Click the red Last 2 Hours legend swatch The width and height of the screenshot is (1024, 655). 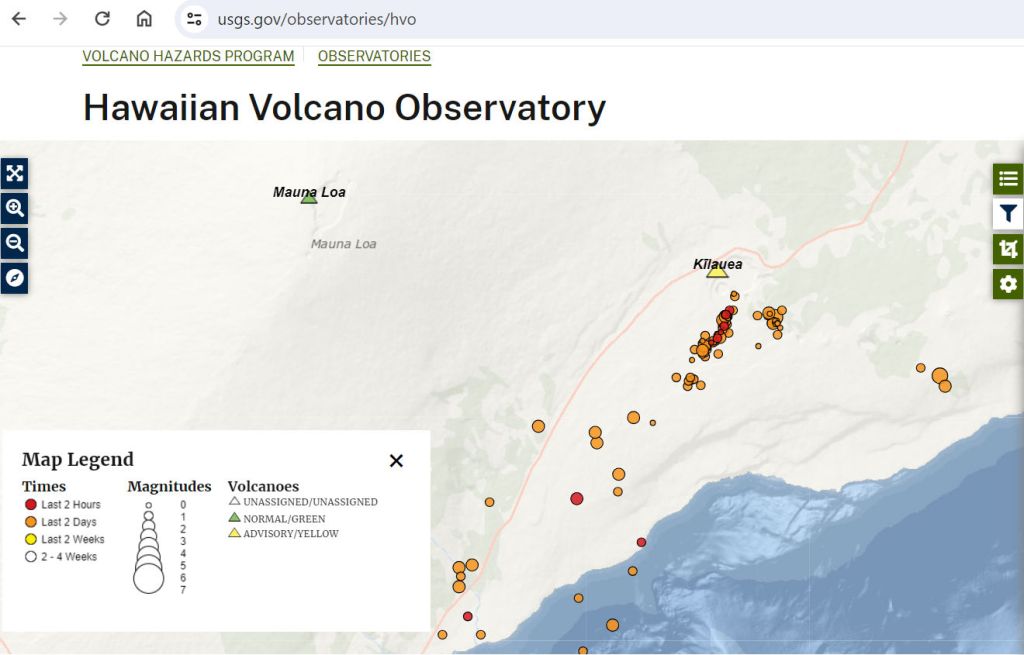click(30, 505)
